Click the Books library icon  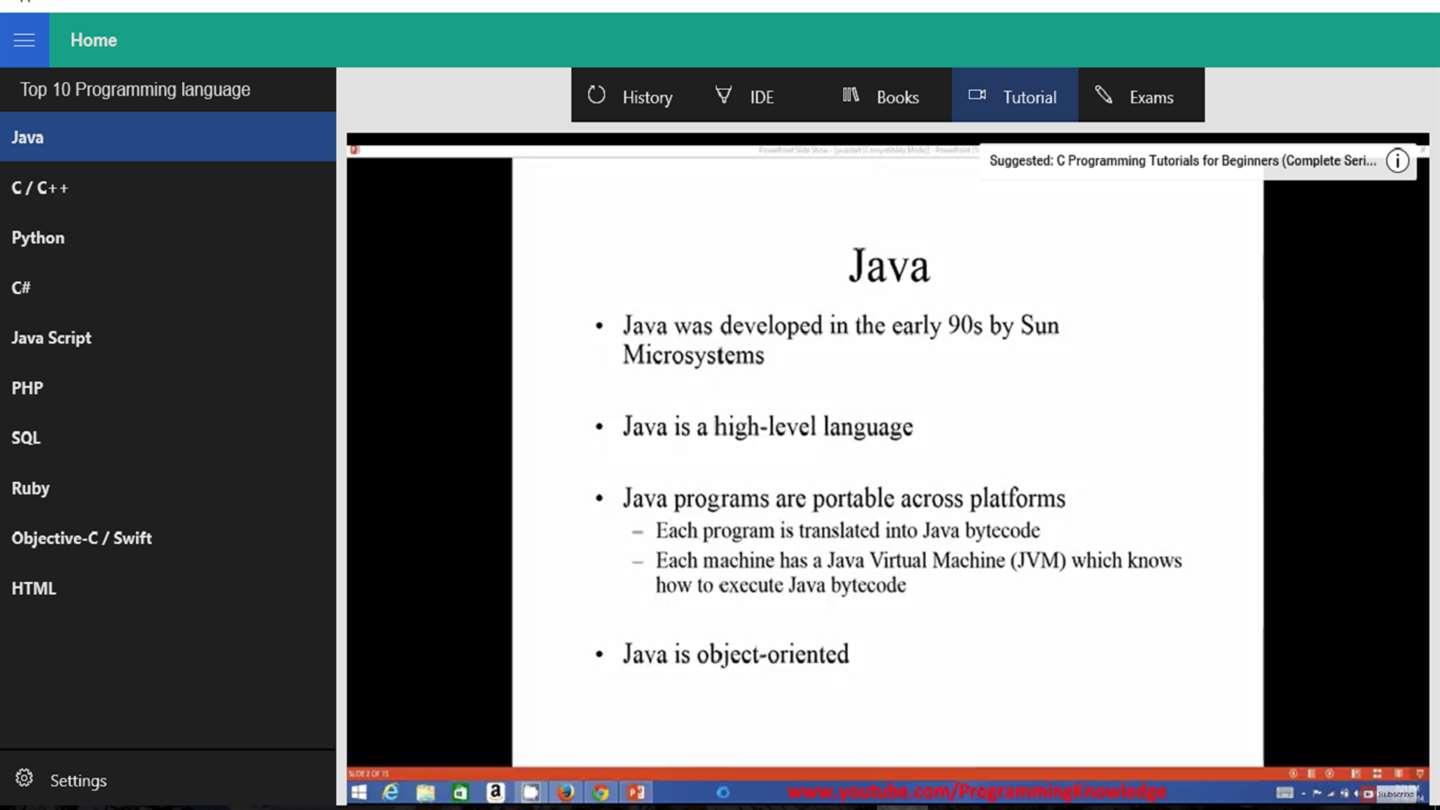pyautogui.click(x=850, y=95)
